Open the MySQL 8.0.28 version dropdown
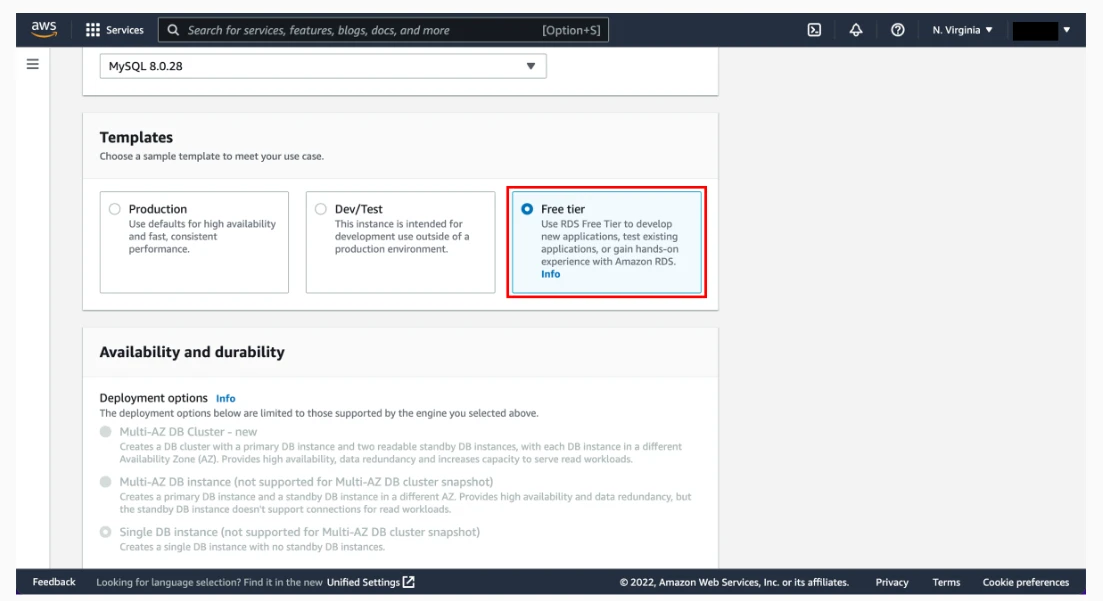Screen dimensions: 1103x601 pos(323,66)
